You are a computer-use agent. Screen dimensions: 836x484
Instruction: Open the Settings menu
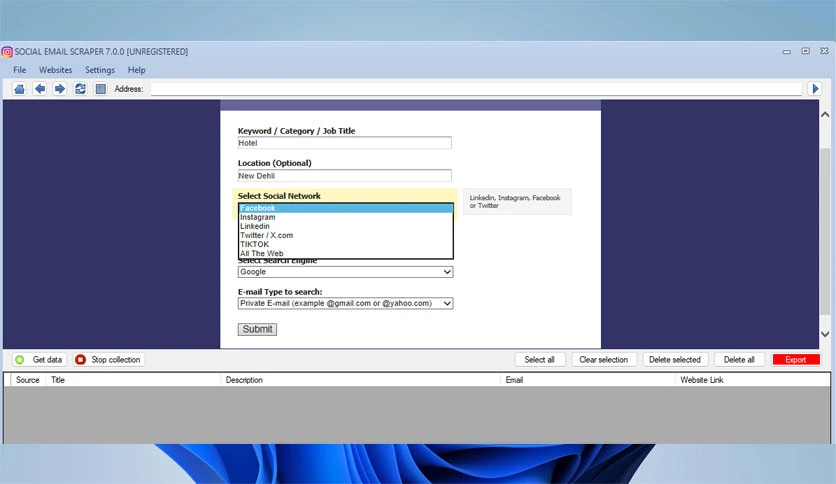point(100,70)
